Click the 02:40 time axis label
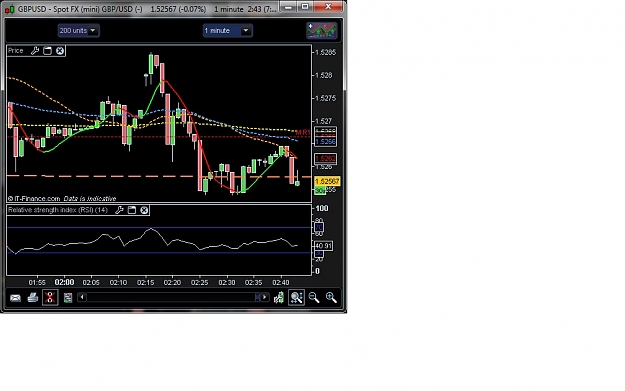 tap(281, 282)
